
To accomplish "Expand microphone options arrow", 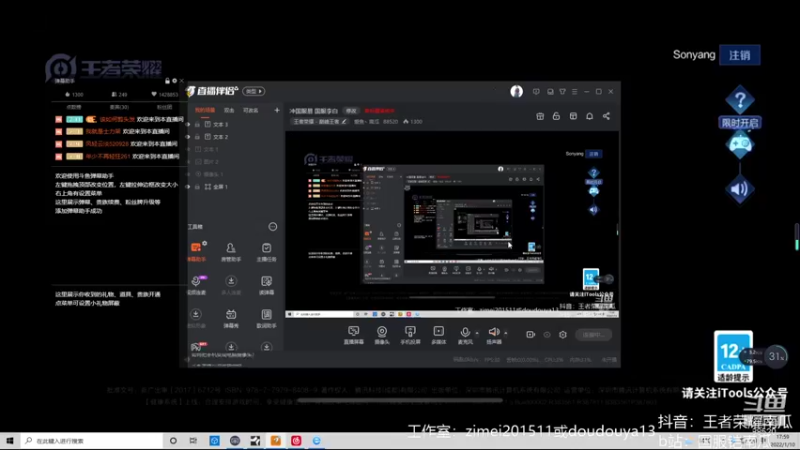I will 477,333.
